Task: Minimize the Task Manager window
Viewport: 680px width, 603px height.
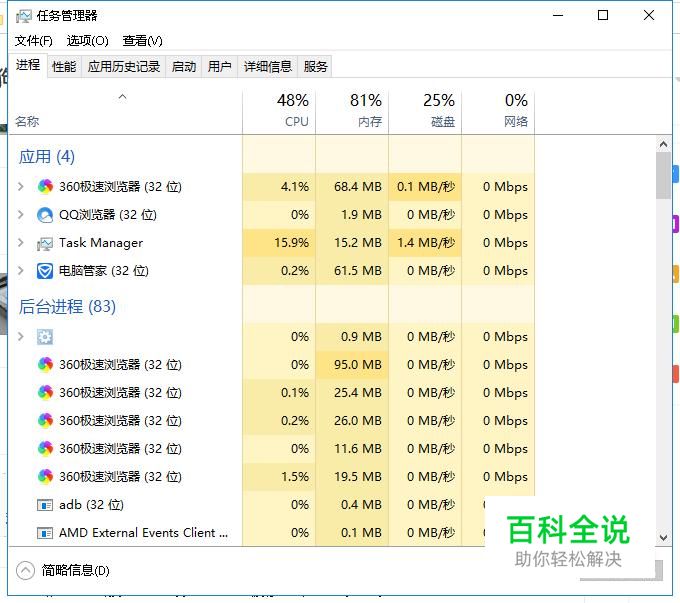Action: tap(558, 16)
